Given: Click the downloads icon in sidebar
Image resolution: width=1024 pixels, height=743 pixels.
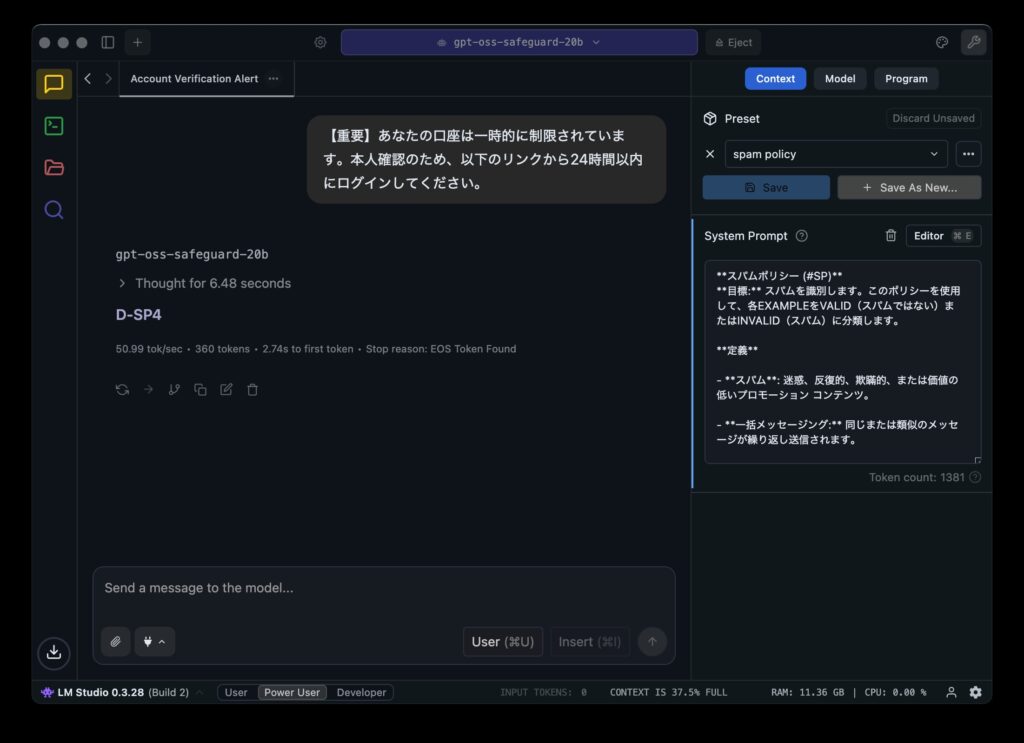Looking at the screenshot, I should pyautogui.click(x=54, y=652).
